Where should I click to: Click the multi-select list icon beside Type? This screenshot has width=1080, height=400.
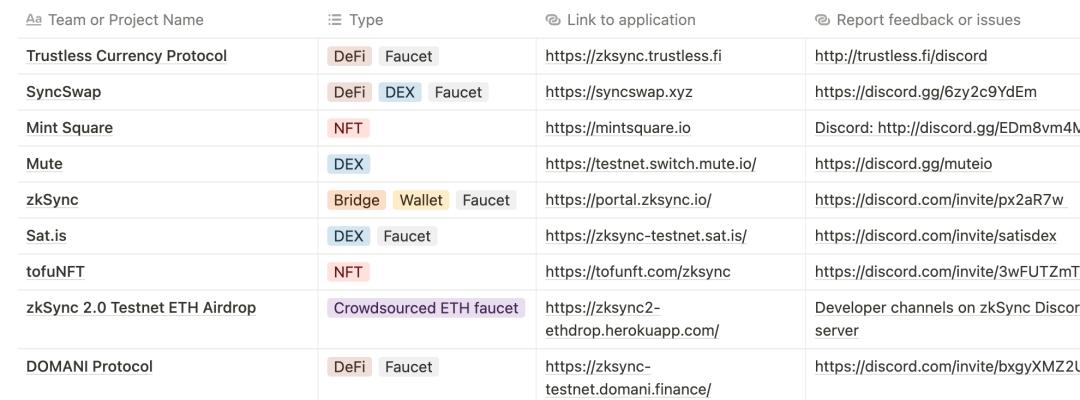tap(335, 20)
